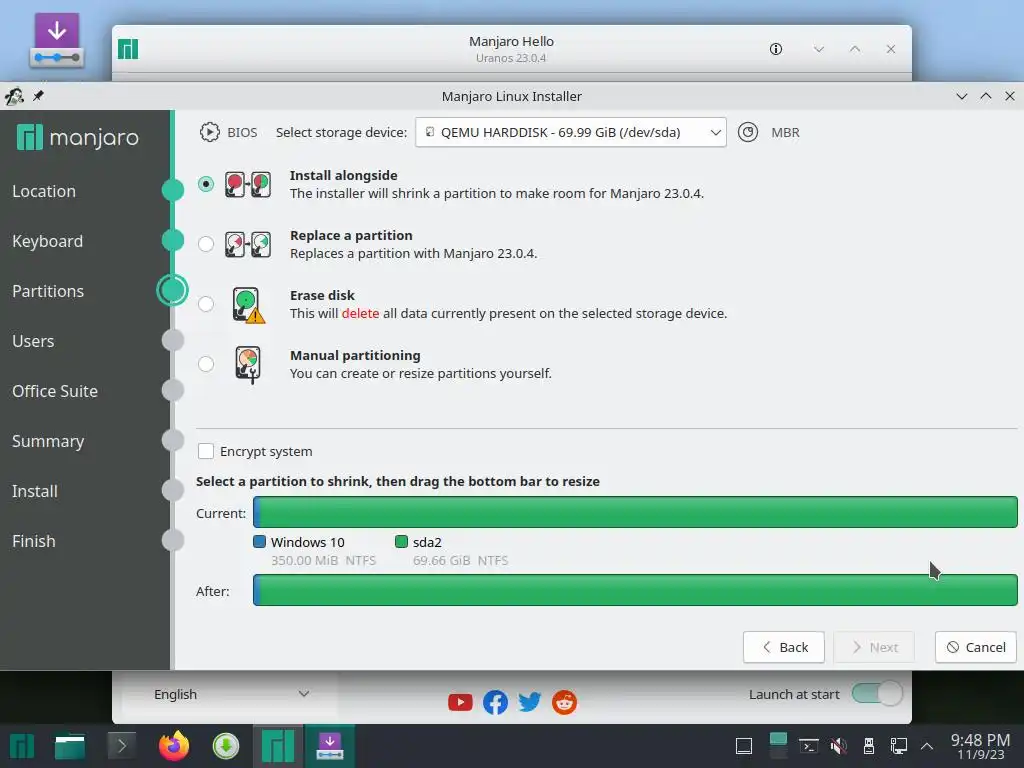The image size is (1024, 768).
Task: Click the BIOS gear icon
Action: 210,133
